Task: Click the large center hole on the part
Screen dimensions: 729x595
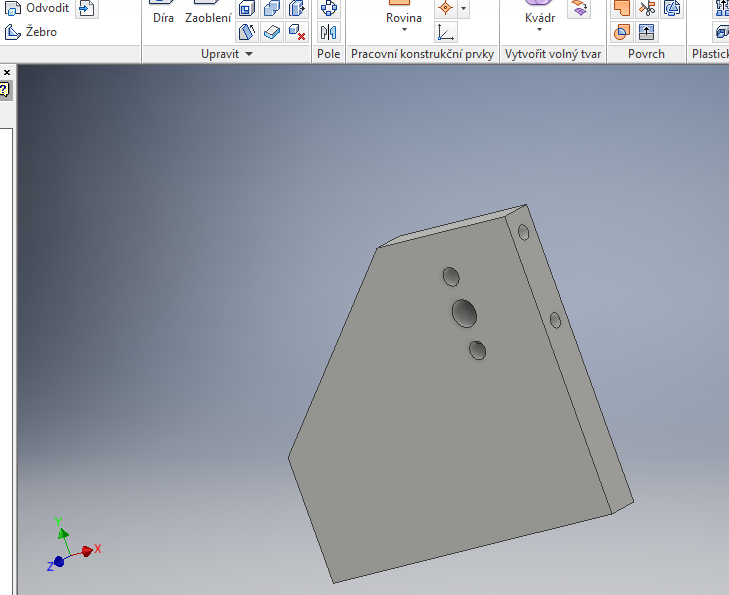Action: tap(464, 312)
